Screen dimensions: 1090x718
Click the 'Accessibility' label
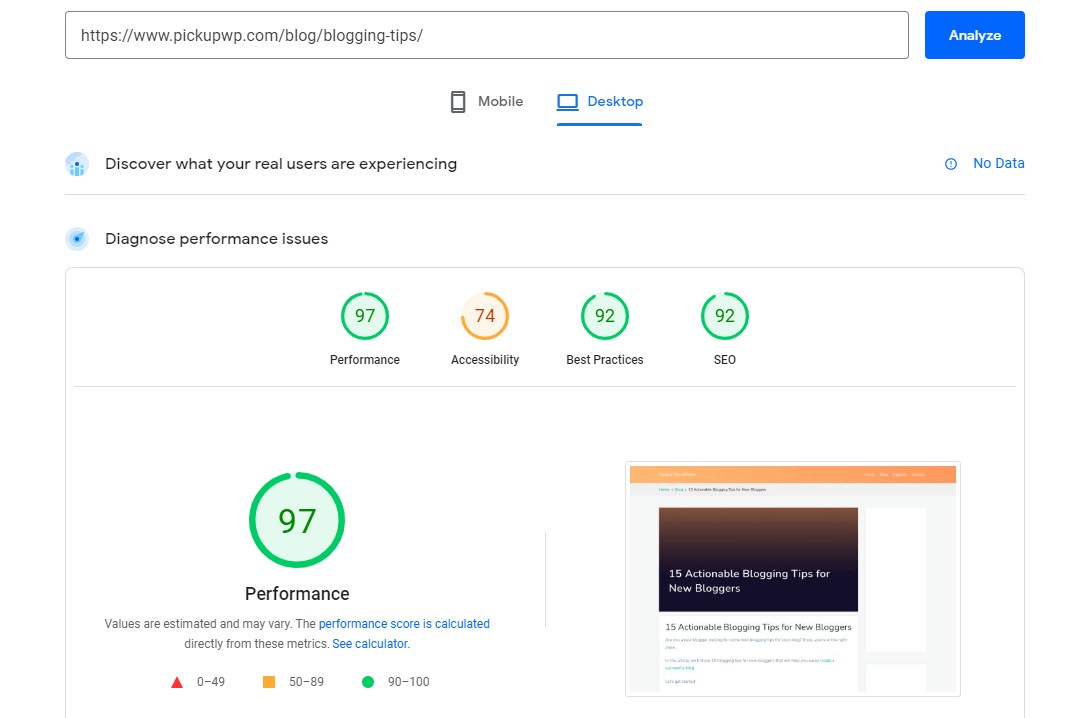tap(485, 359)
